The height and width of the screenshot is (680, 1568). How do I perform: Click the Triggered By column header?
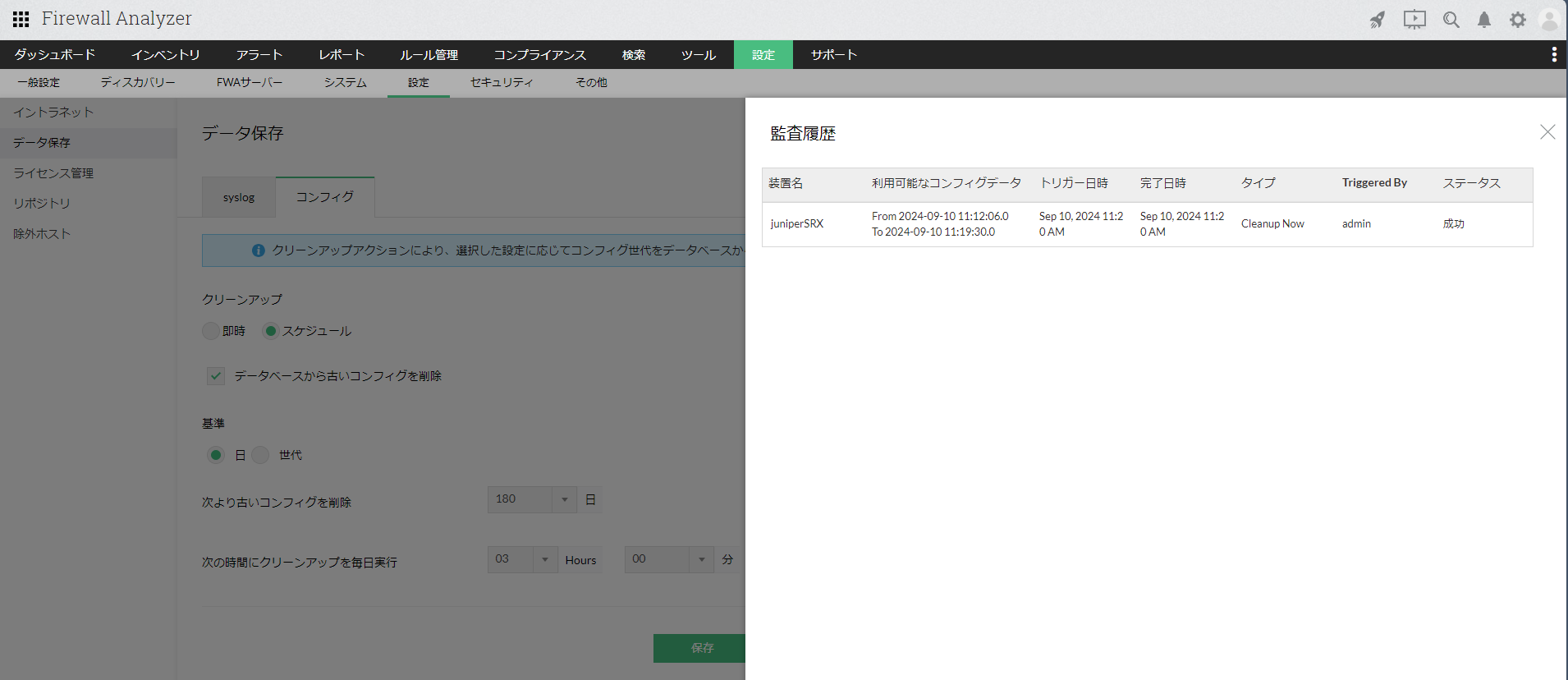[1374, 183]
